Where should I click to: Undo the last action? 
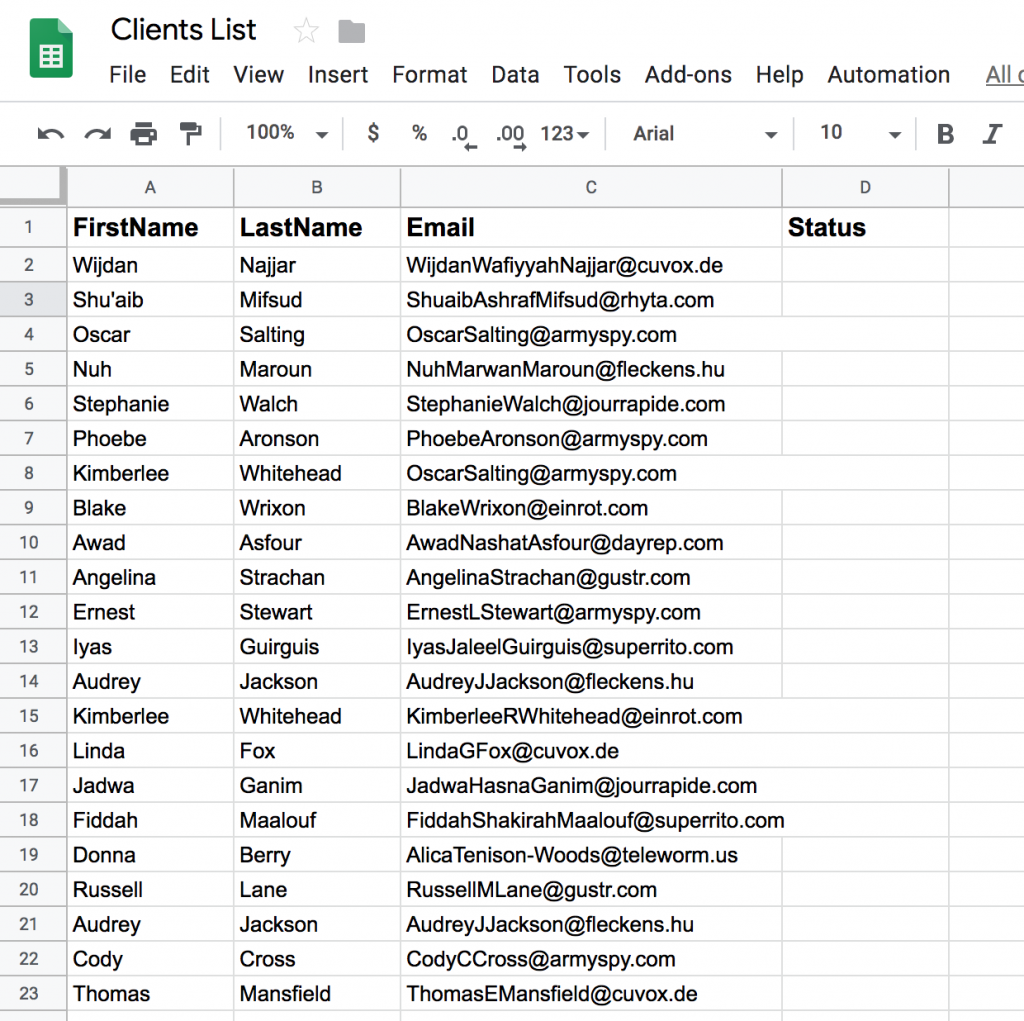coord(50,134)
